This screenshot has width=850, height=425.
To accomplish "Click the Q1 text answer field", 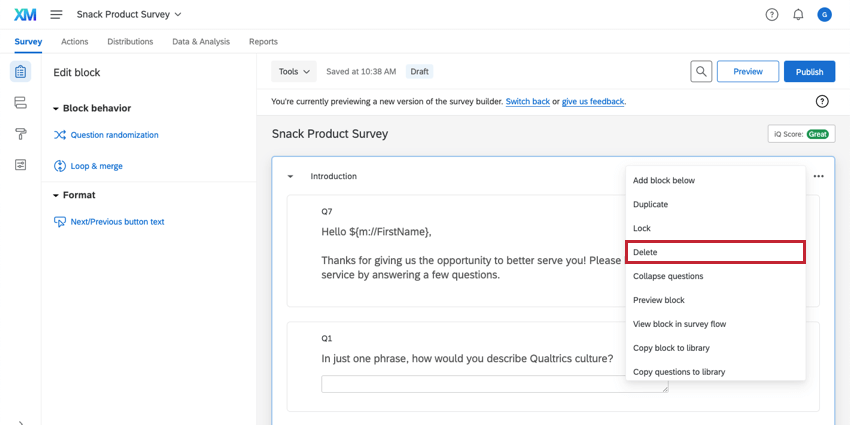I will (495, 384).
